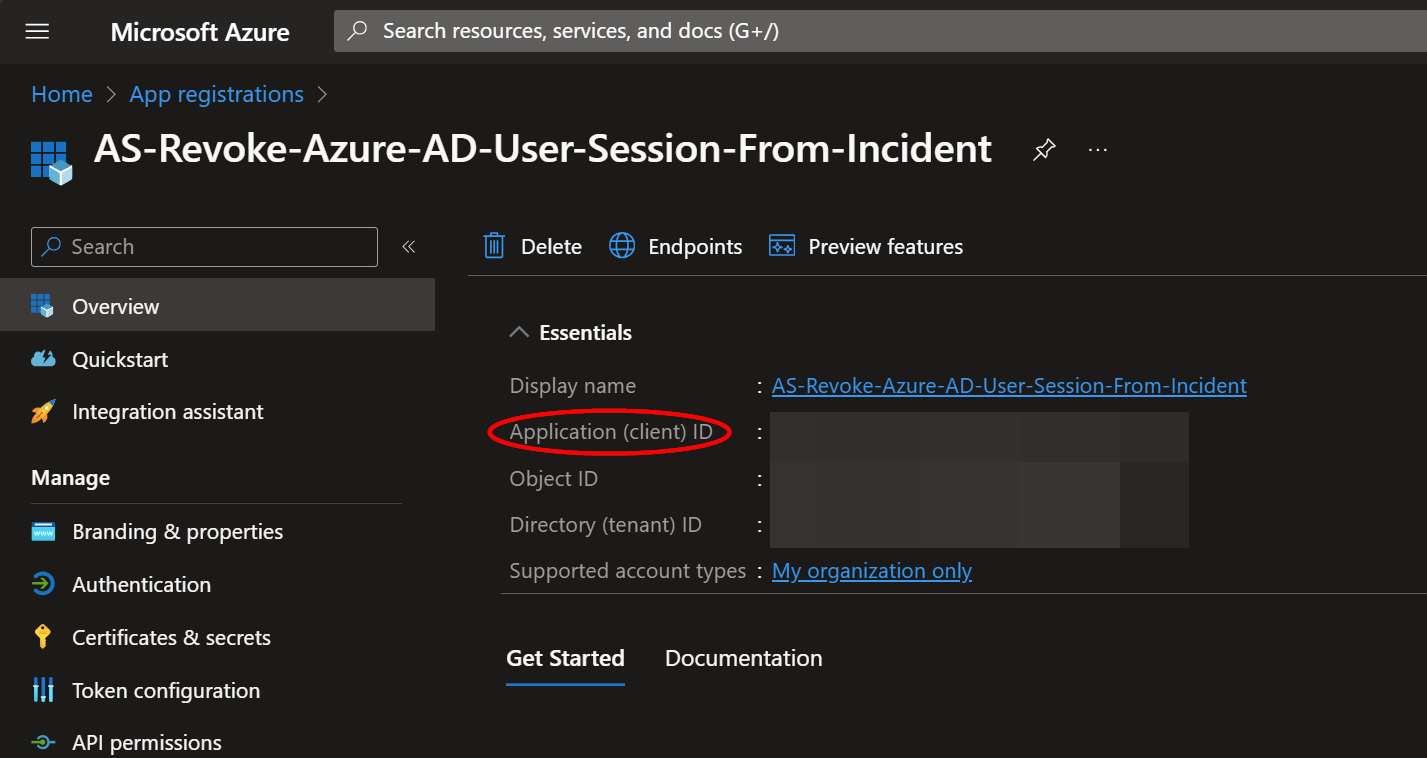The height and width of the screenshot is (758, 1427).
Task: Click the page title AS-Revoke-Azure-AD-User-Session-From-Incident
Action: click(543, 149)
